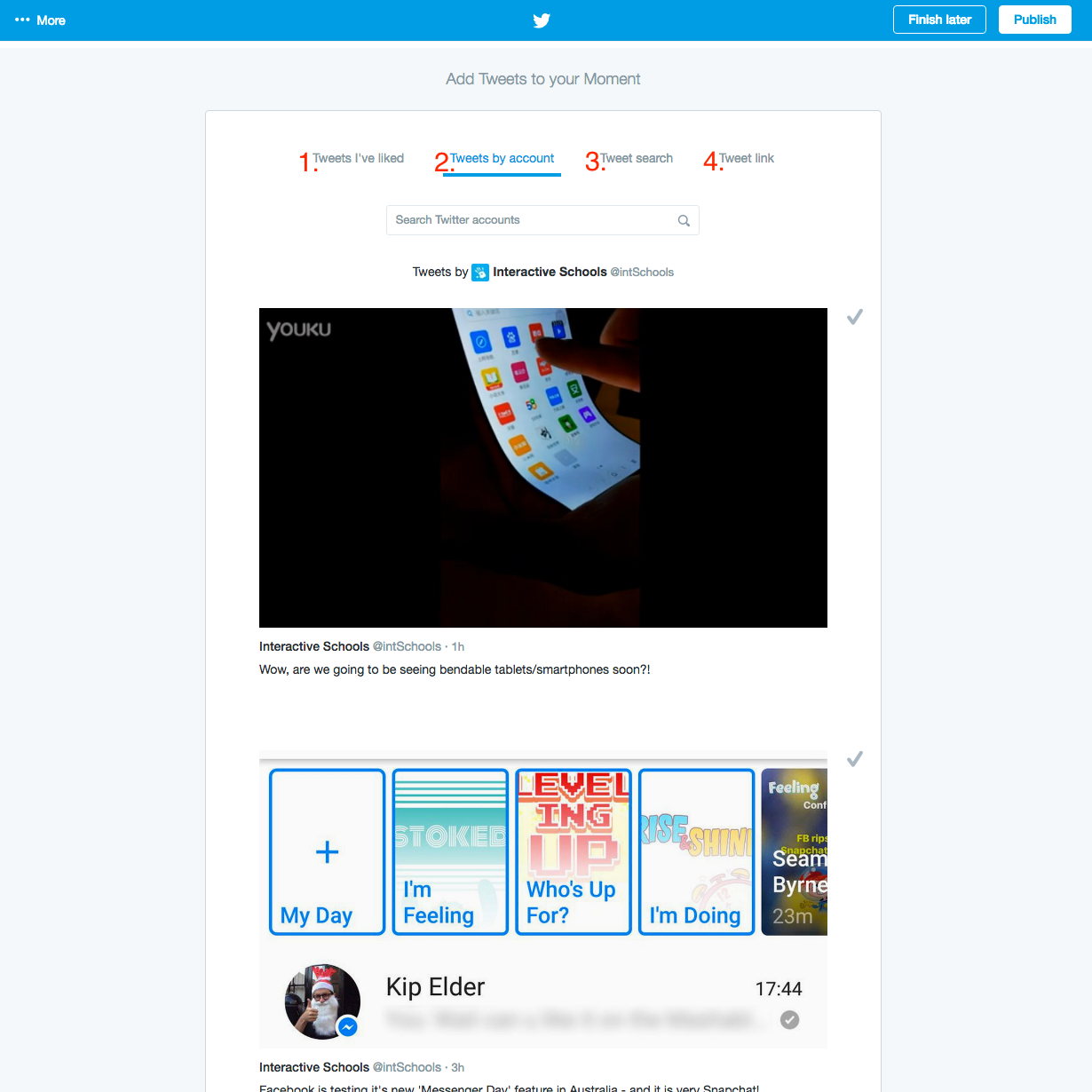Image resolution: width=1092 pixels, height=1092 pixels.
Task: Click the Kip Elder name text
Action: tap(435, 987)
